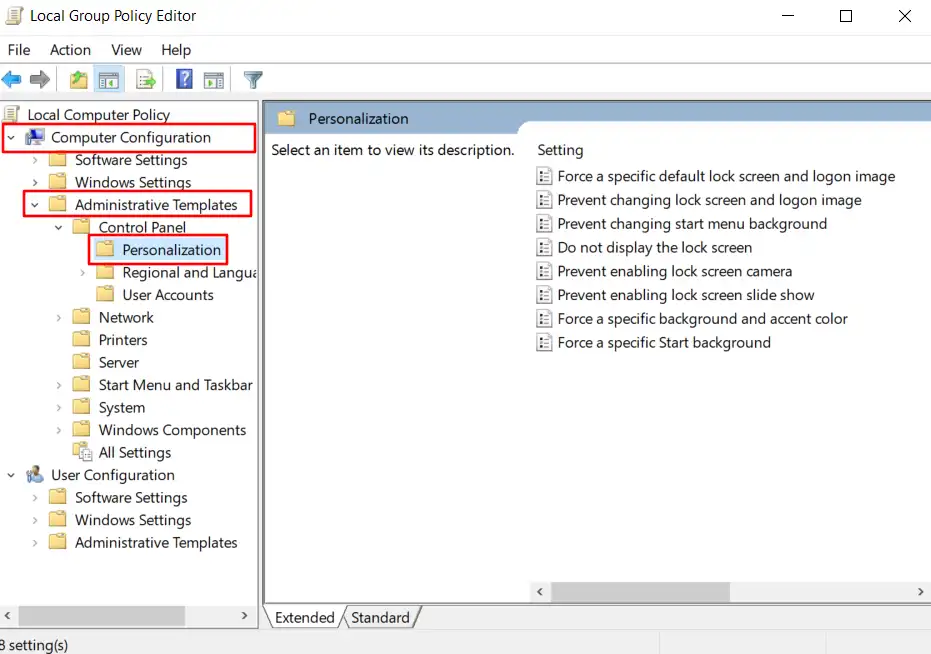The width and height of the screenshot is (931, 654).
Task: Click the filter funnel toolbar icon
Action: 253,79
